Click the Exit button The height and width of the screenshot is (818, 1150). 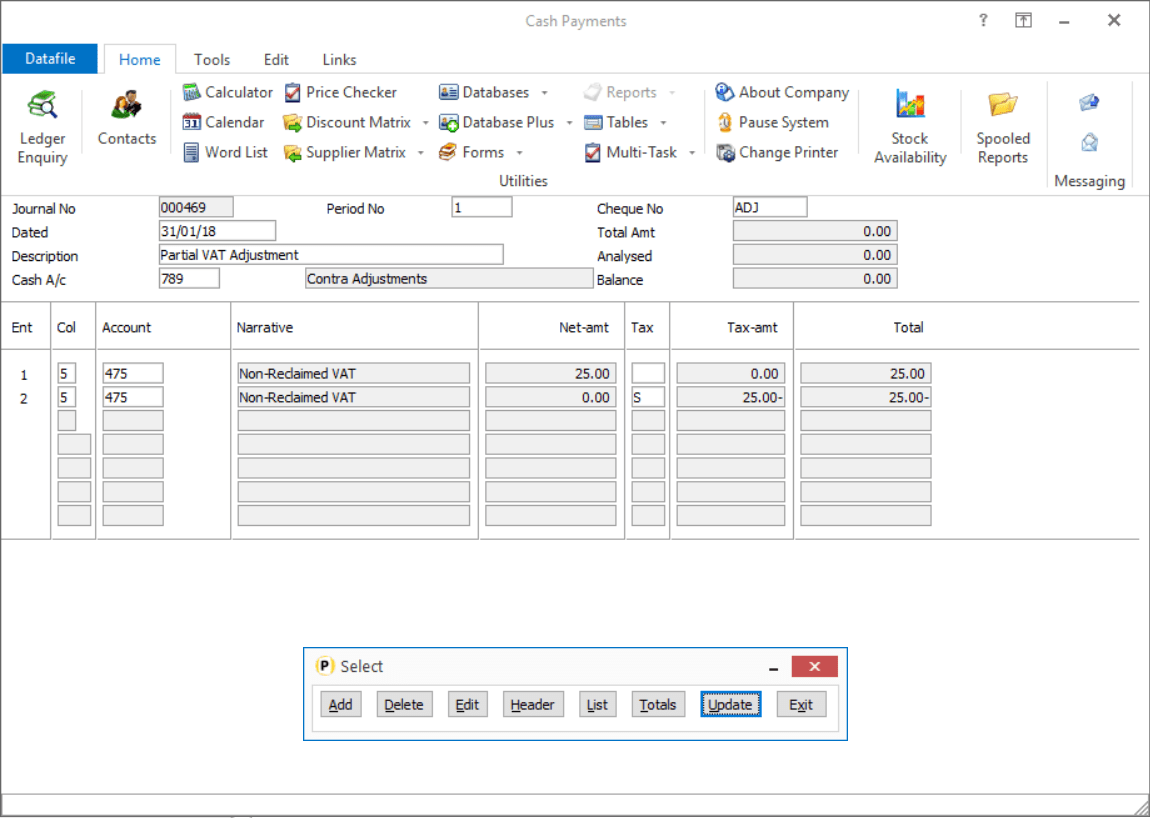coord(801,704)
